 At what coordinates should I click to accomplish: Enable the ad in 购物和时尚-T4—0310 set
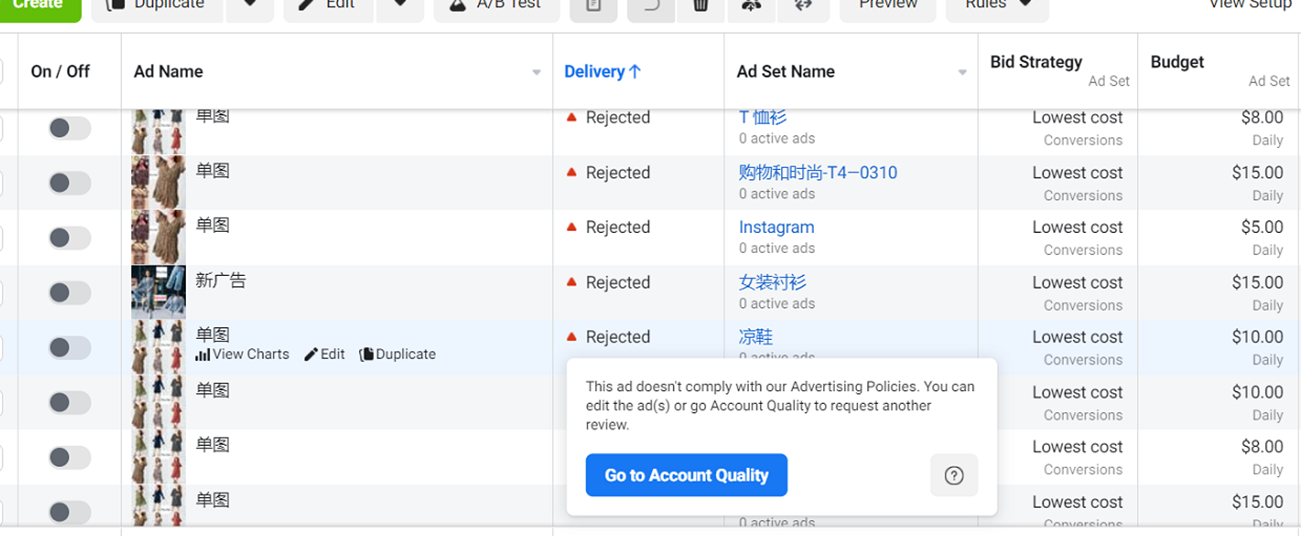(x=69, y=183)
